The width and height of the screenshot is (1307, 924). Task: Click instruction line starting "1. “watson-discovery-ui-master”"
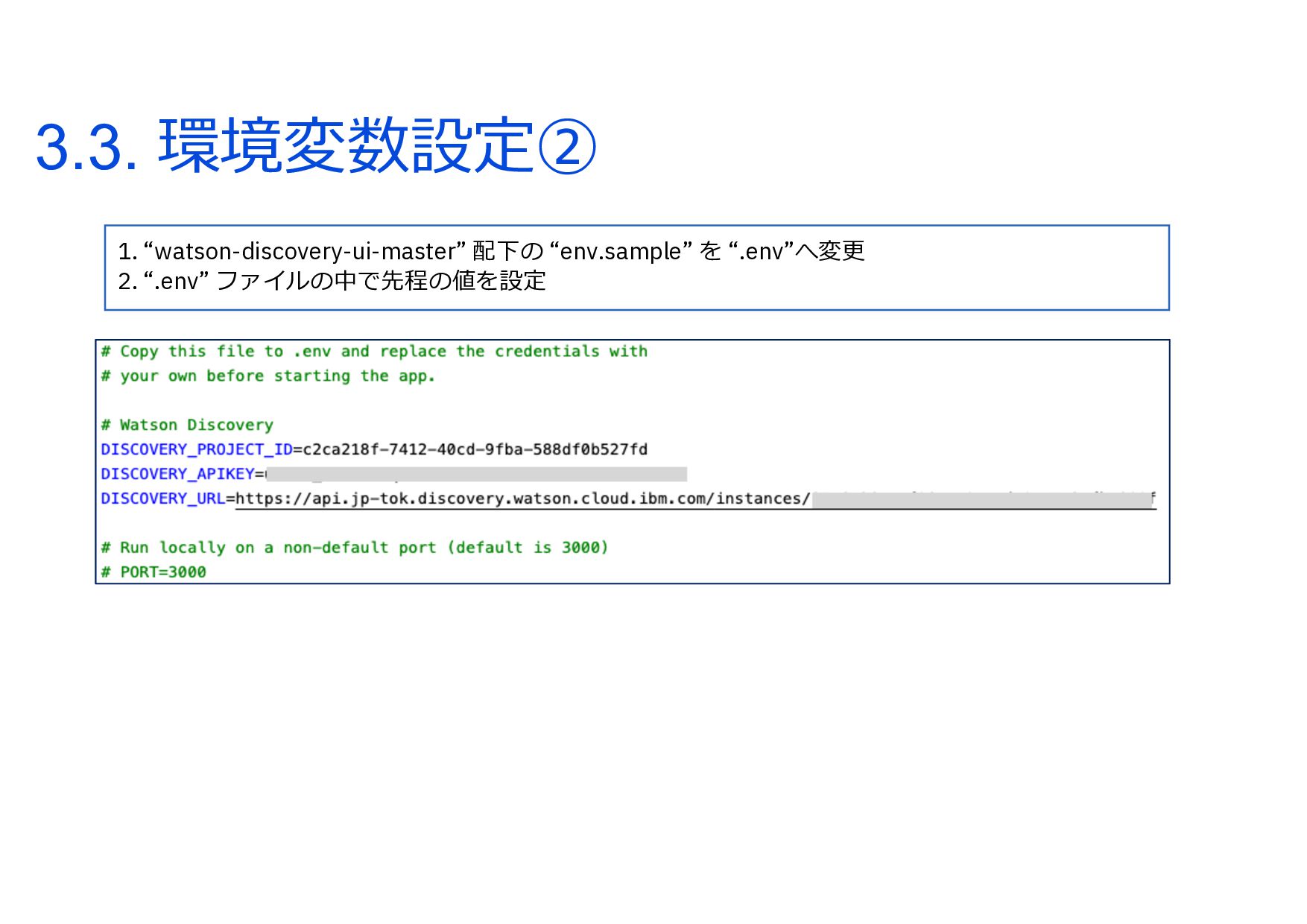pyautogui.click(x=491, y=251)
